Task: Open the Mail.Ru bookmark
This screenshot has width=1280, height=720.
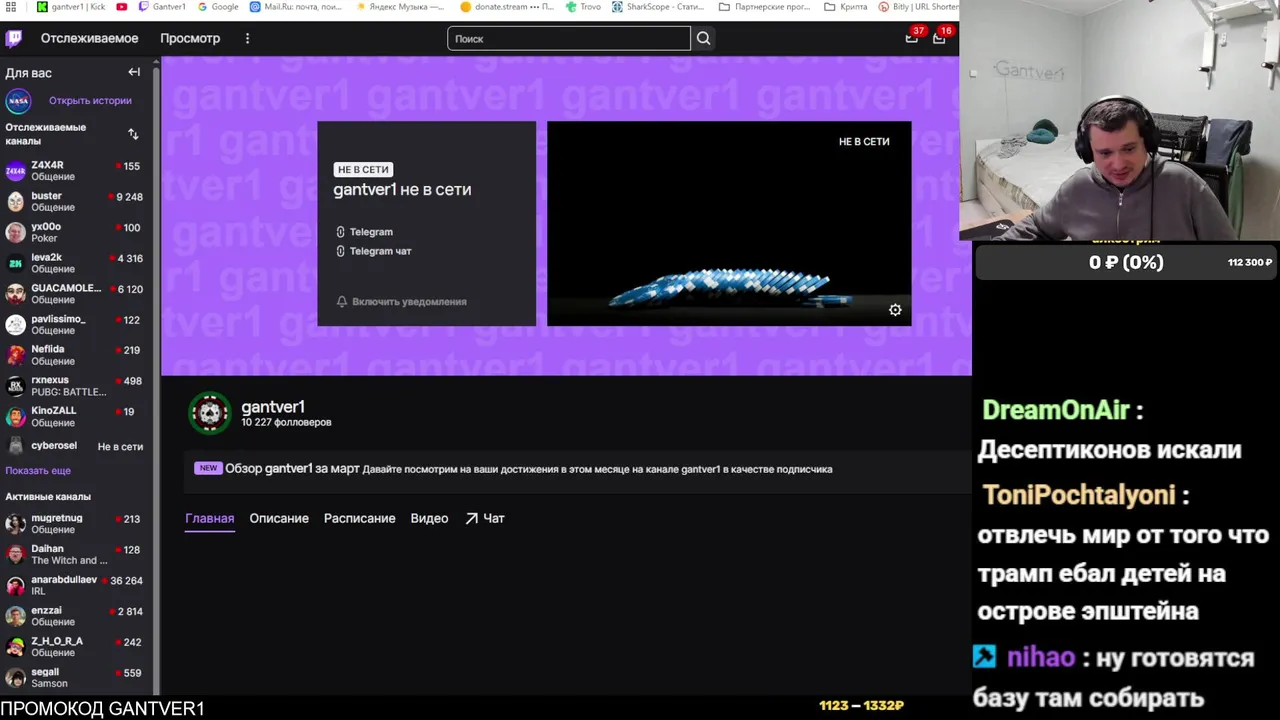Action: click(296, 7)
